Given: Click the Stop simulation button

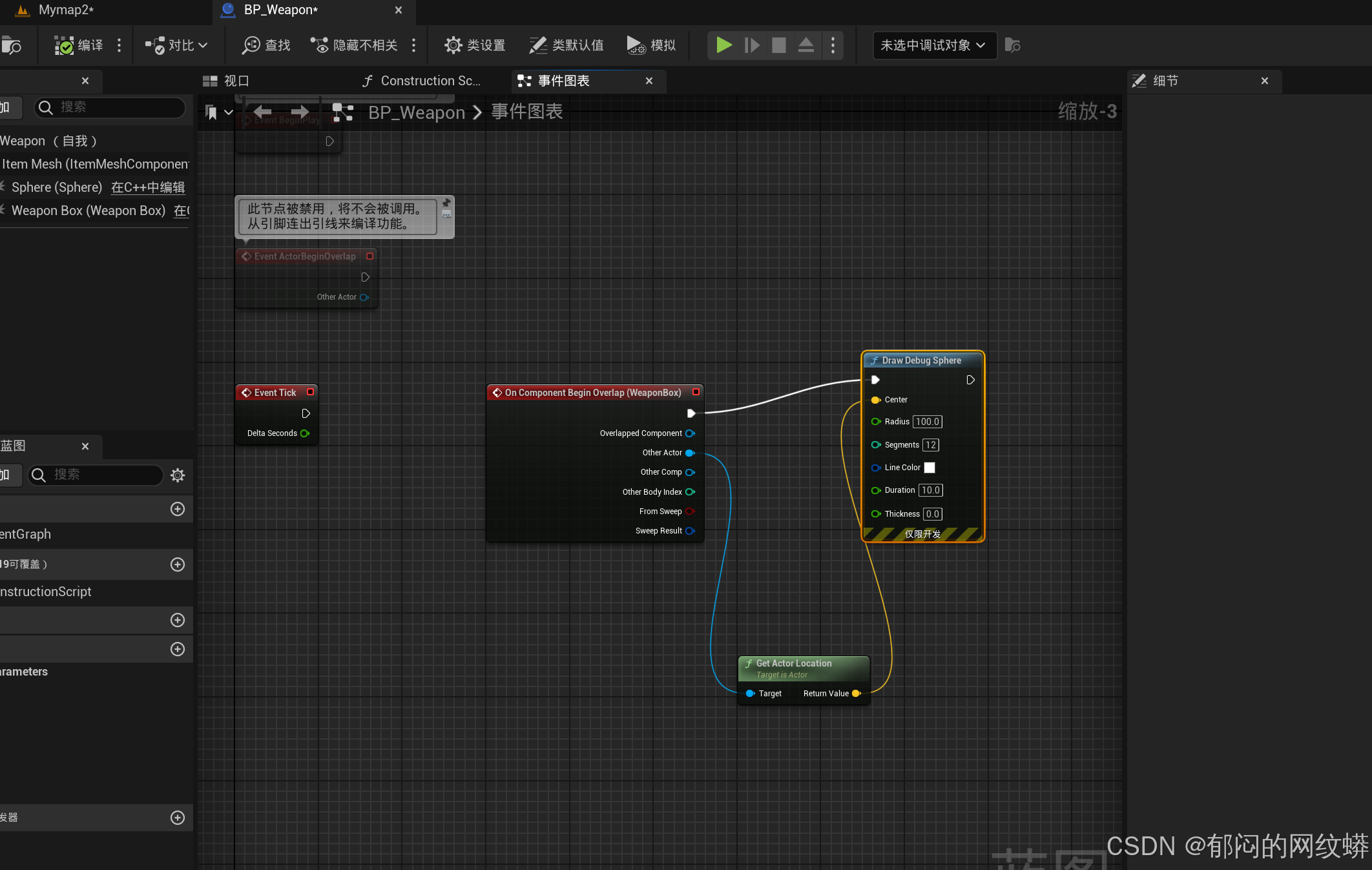Looking at the screenshot, I should pos(778,45).
